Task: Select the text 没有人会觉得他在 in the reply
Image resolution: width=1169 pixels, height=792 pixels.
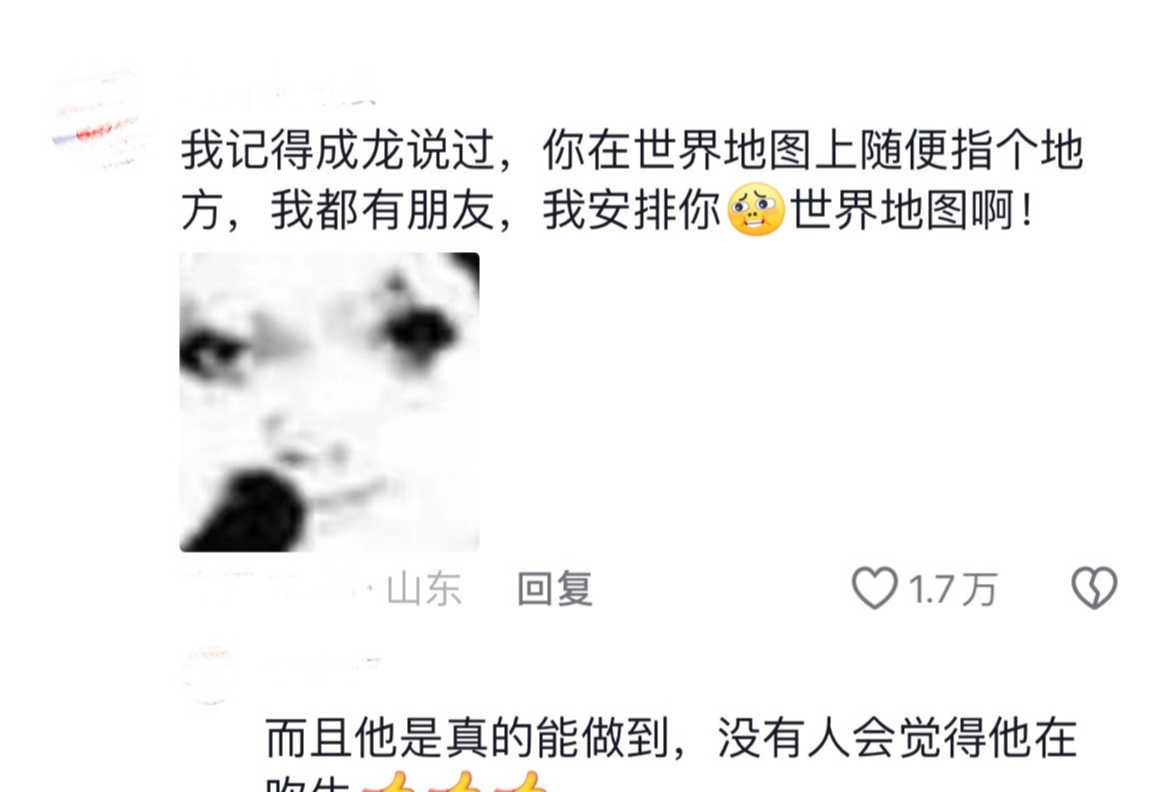Action: (897, 738)
